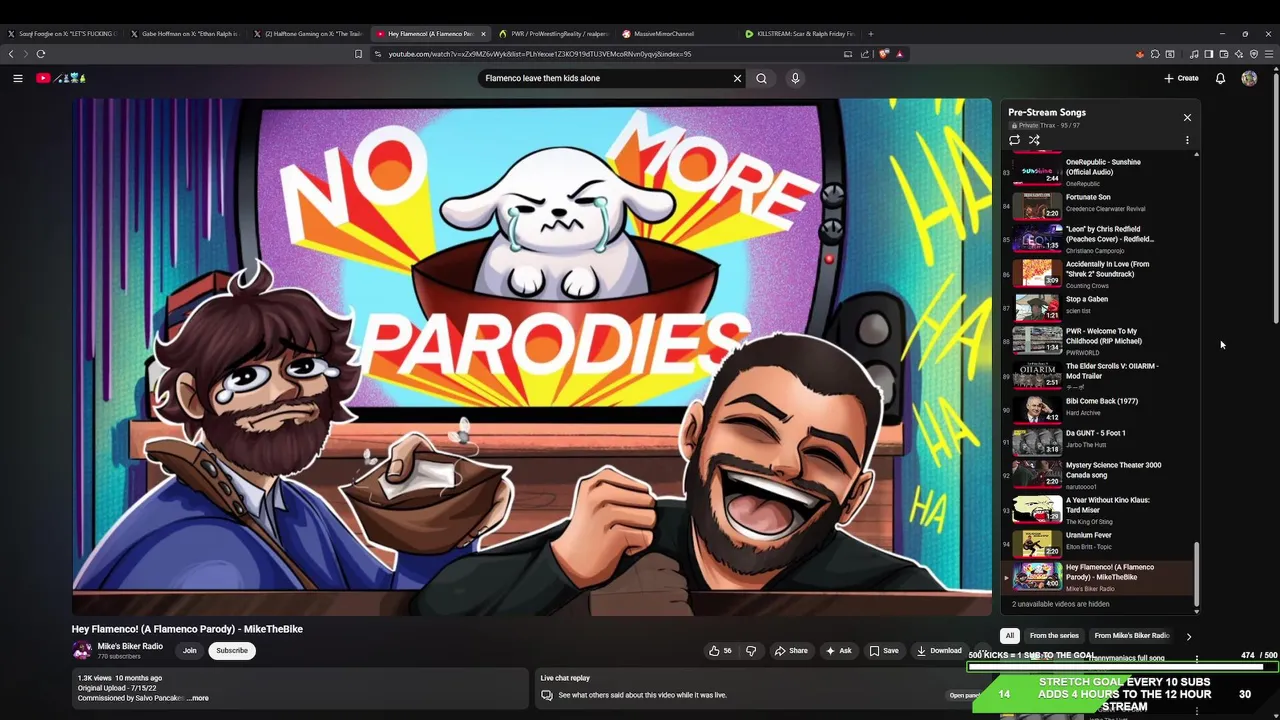Click Join channel button

tap(189, 651)
